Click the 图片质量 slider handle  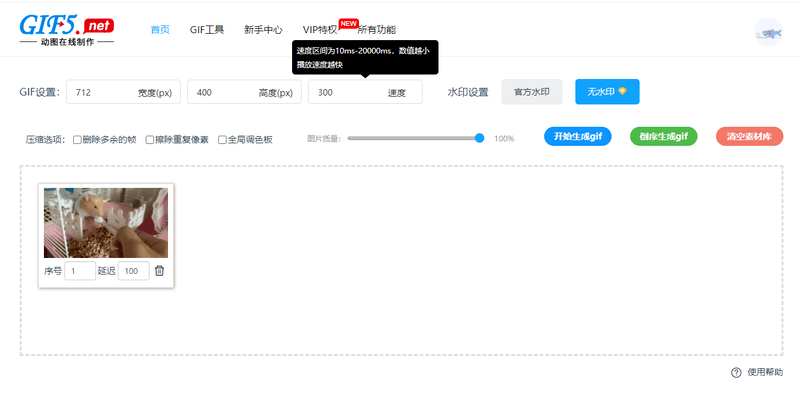pos(480,138)
